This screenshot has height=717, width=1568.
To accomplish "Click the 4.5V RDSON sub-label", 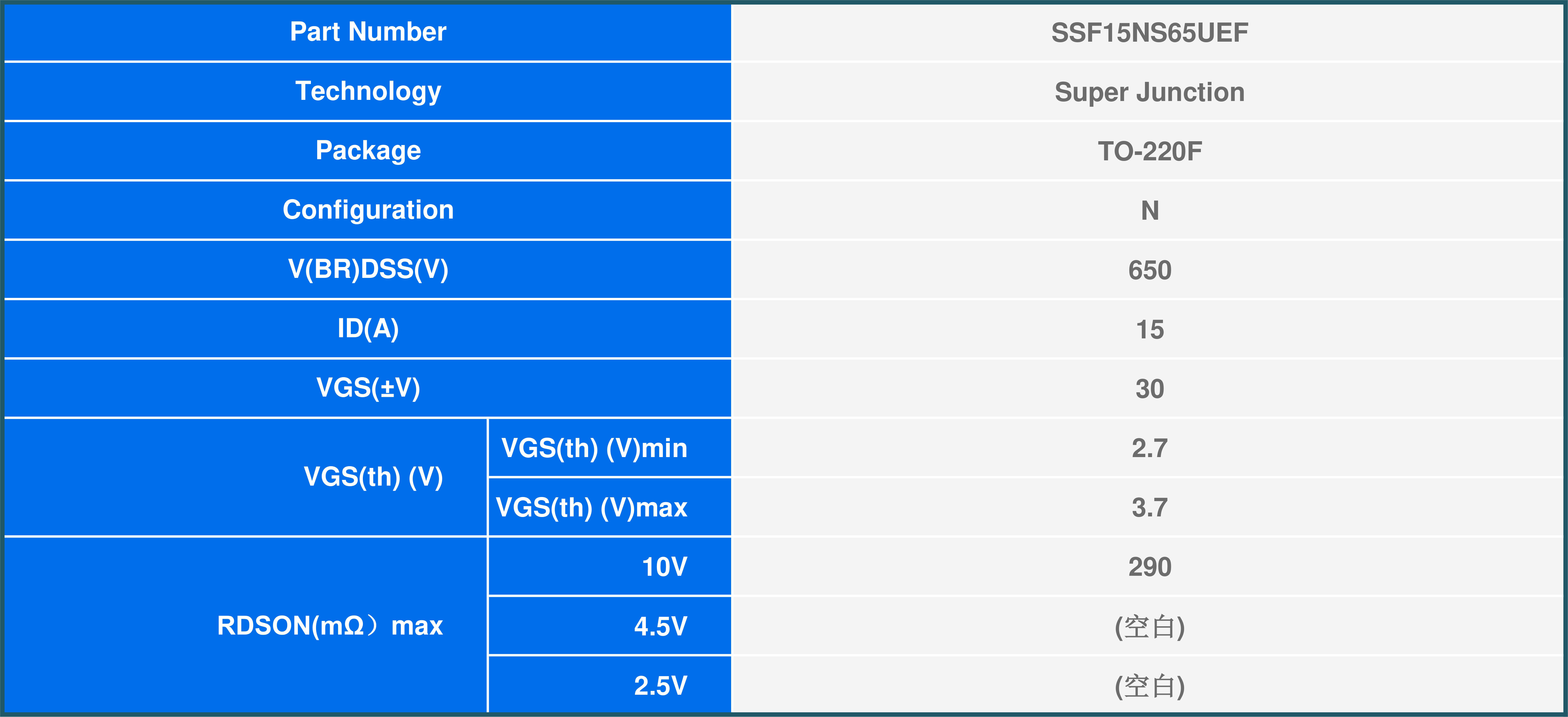I will coord(660,626).
